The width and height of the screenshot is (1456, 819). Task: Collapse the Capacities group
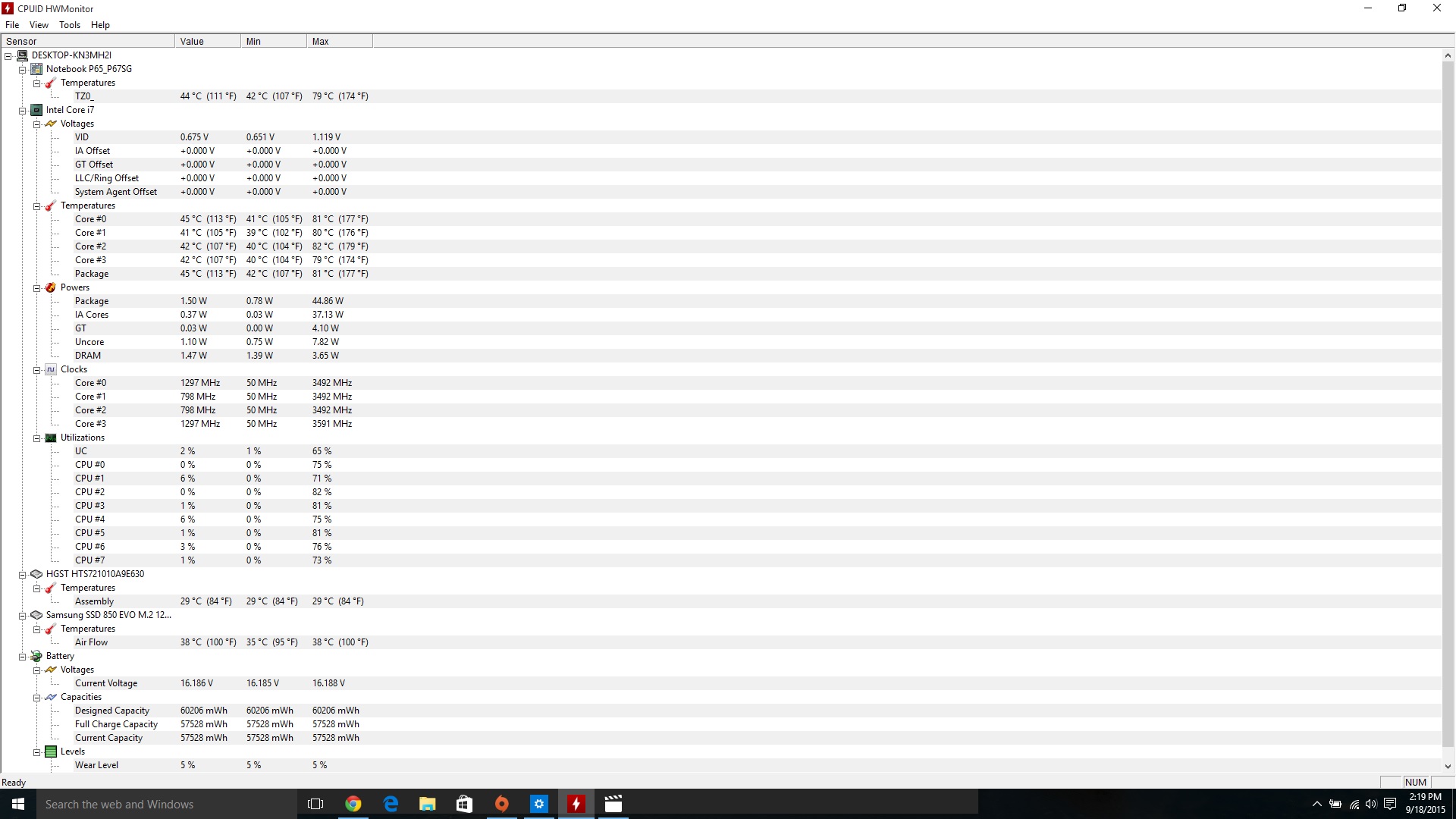(37, 698)
